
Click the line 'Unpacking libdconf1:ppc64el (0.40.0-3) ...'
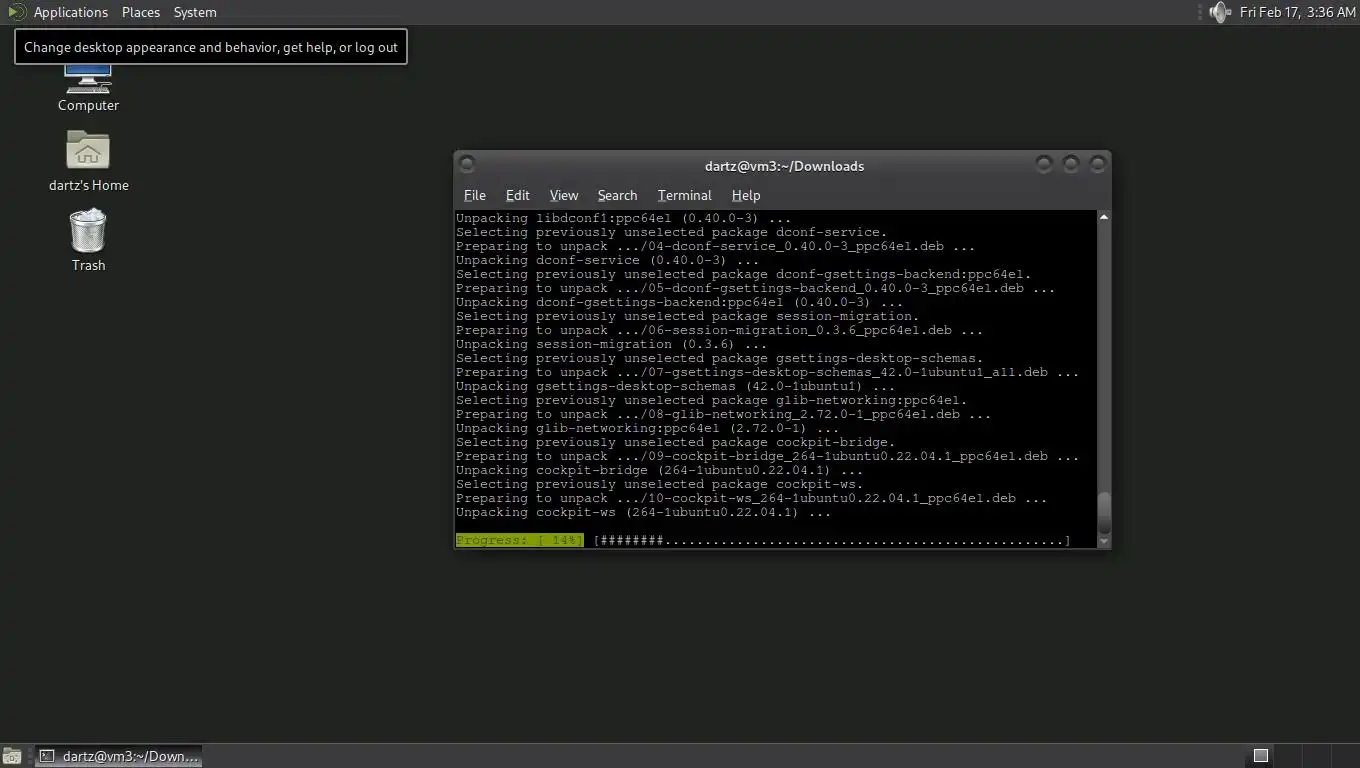(624, 218)
